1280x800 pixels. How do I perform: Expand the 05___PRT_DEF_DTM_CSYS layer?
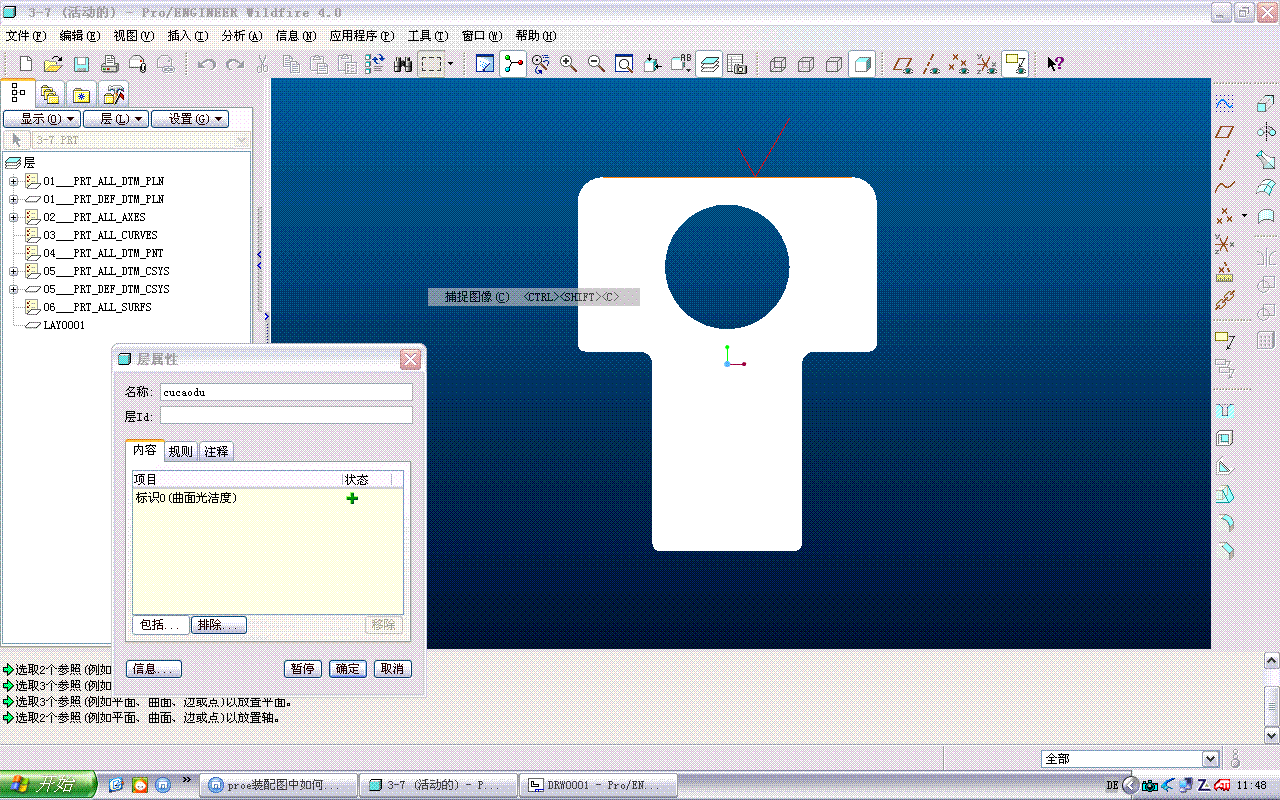click(14, 290)
